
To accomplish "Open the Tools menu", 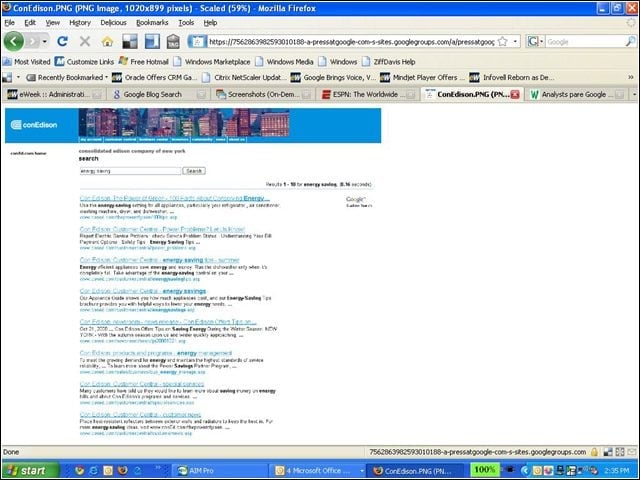I will [186, 23].
